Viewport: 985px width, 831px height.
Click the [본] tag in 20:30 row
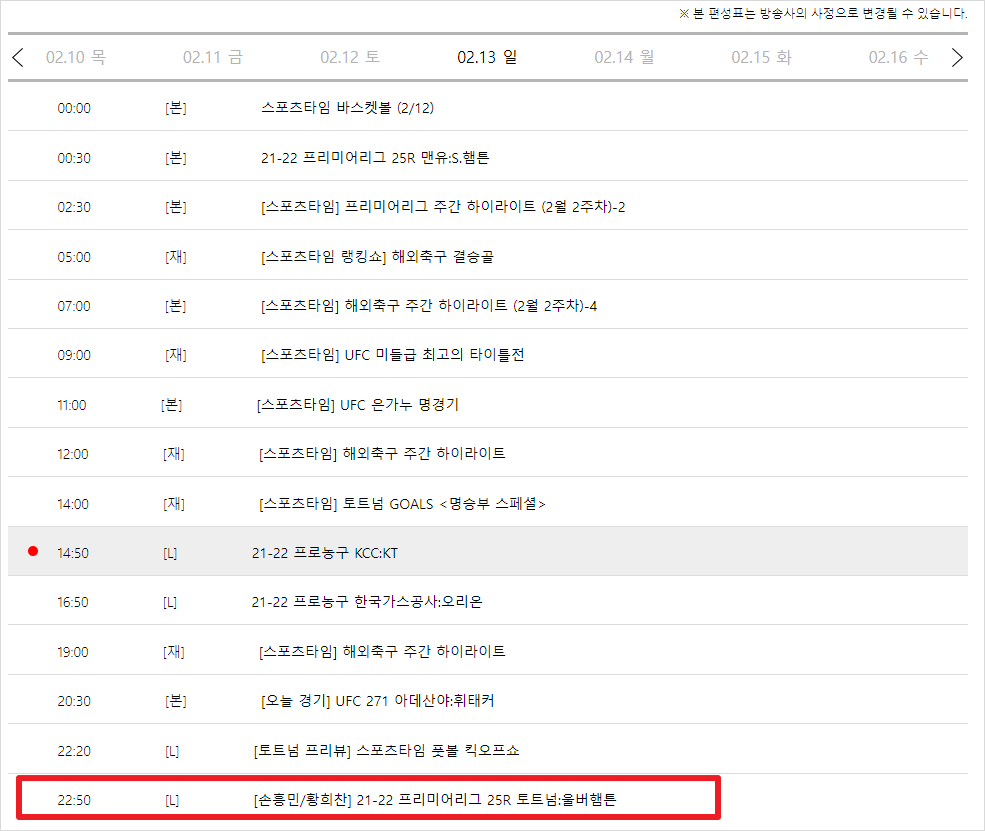click(176, 700)
